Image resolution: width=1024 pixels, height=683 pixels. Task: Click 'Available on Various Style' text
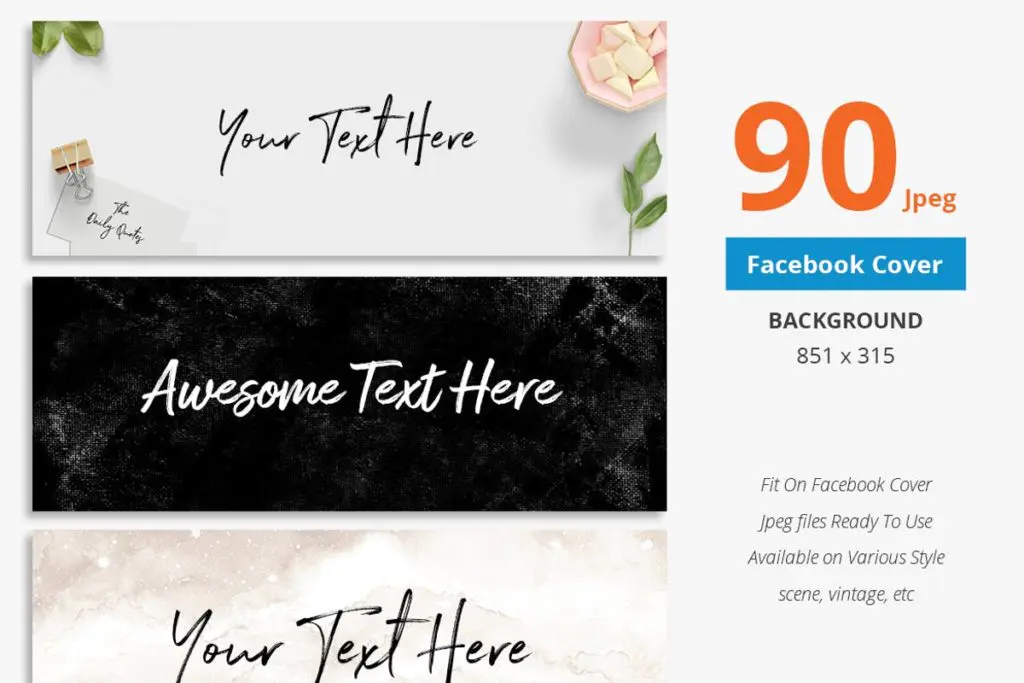tap(846, 558)
